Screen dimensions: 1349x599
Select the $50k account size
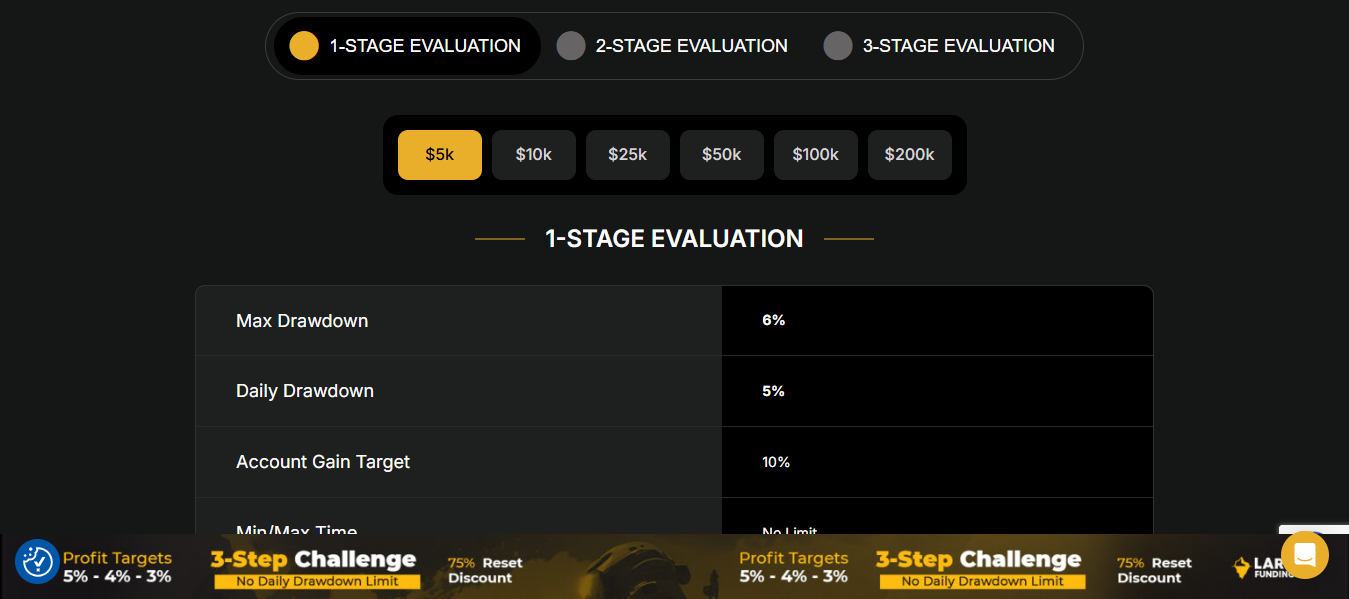click(722, 155)
